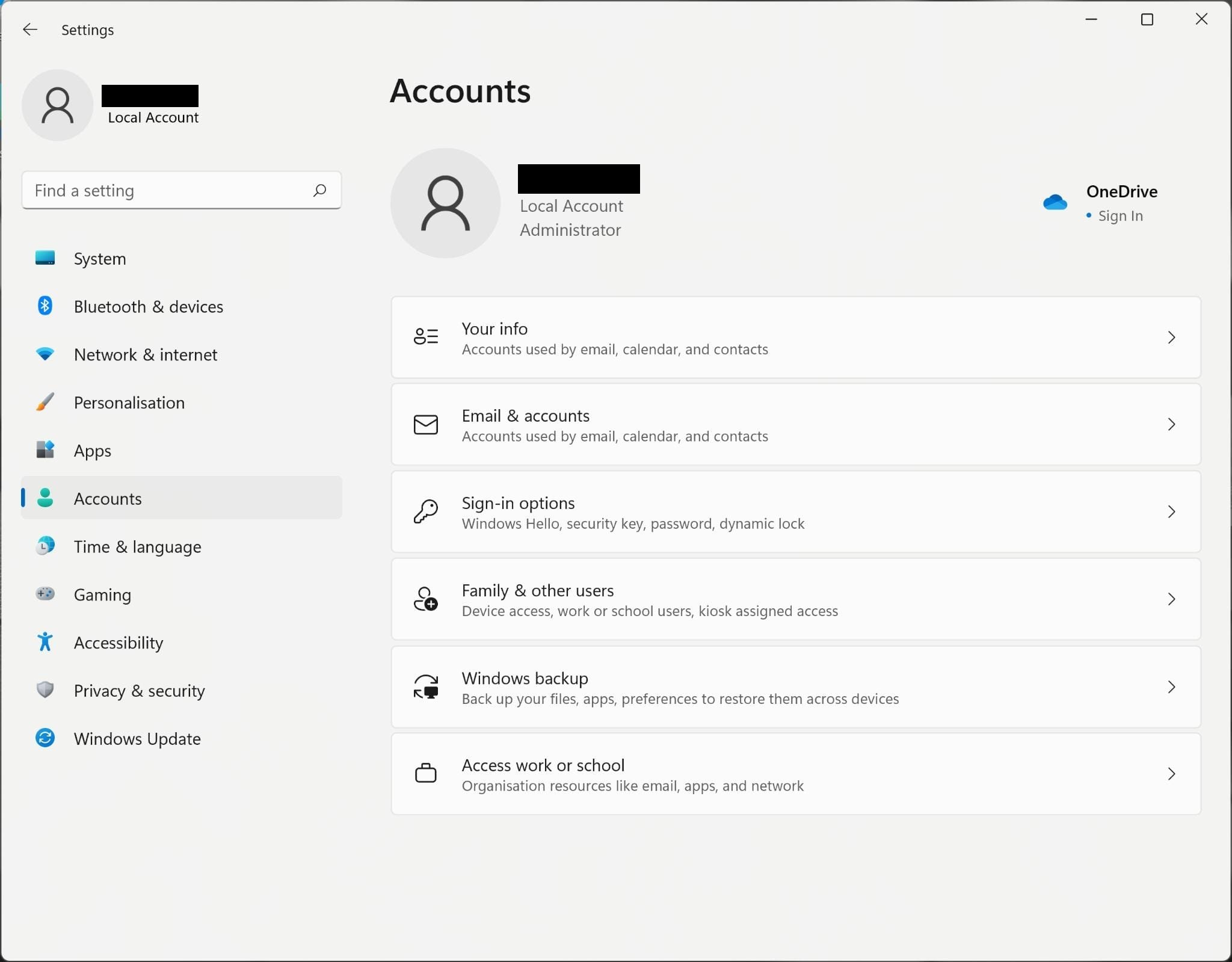Click the back arrow icon
Image resolution: width=1232 pixels, height=962 pixels.
point(29,29)
